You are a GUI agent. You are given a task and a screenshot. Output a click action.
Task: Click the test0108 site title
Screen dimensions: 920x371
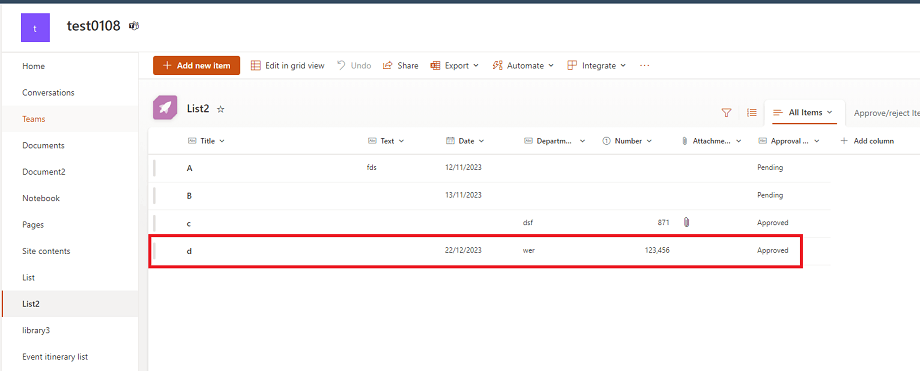tap(93, 26)
